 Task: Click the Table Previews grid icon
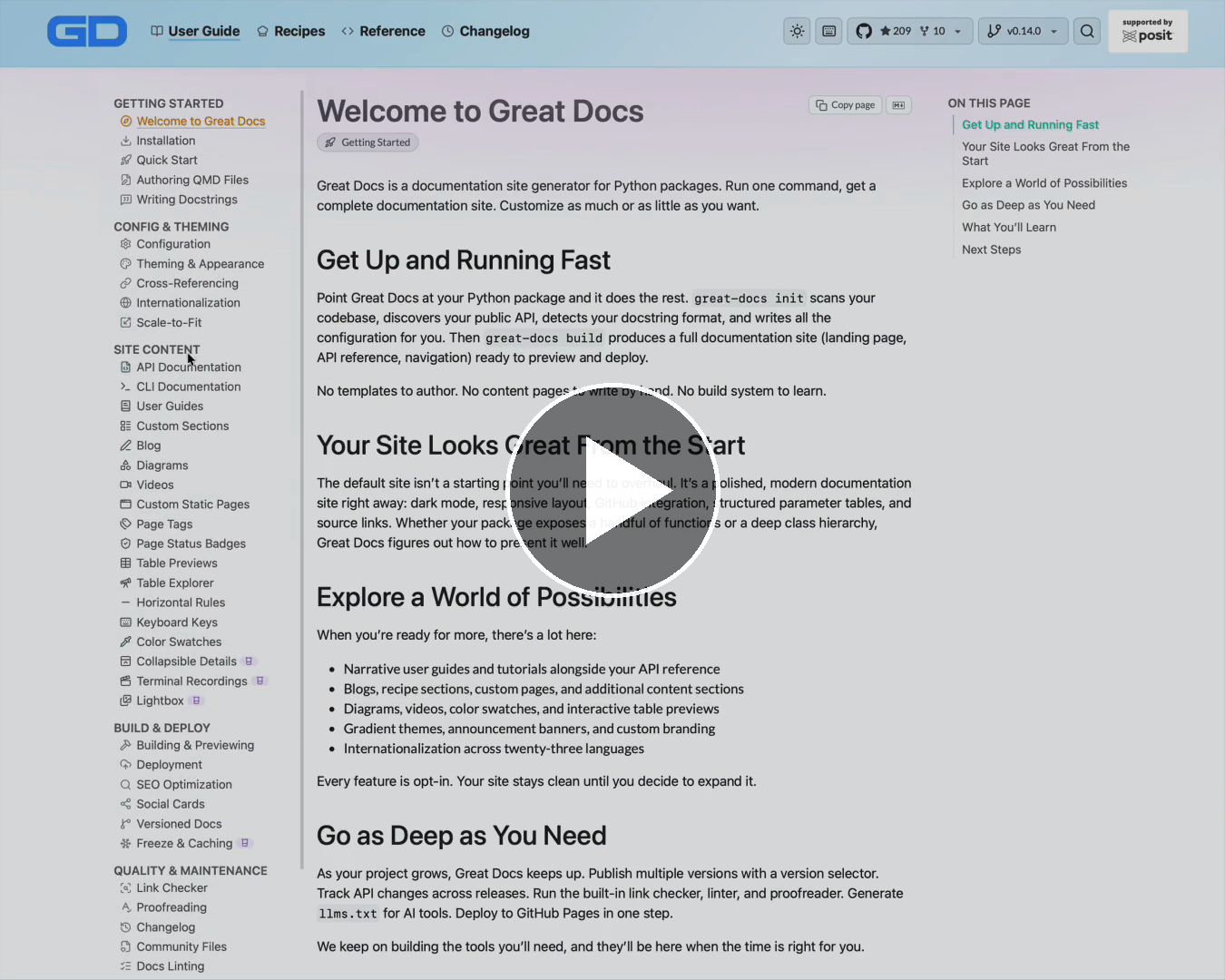126,563
